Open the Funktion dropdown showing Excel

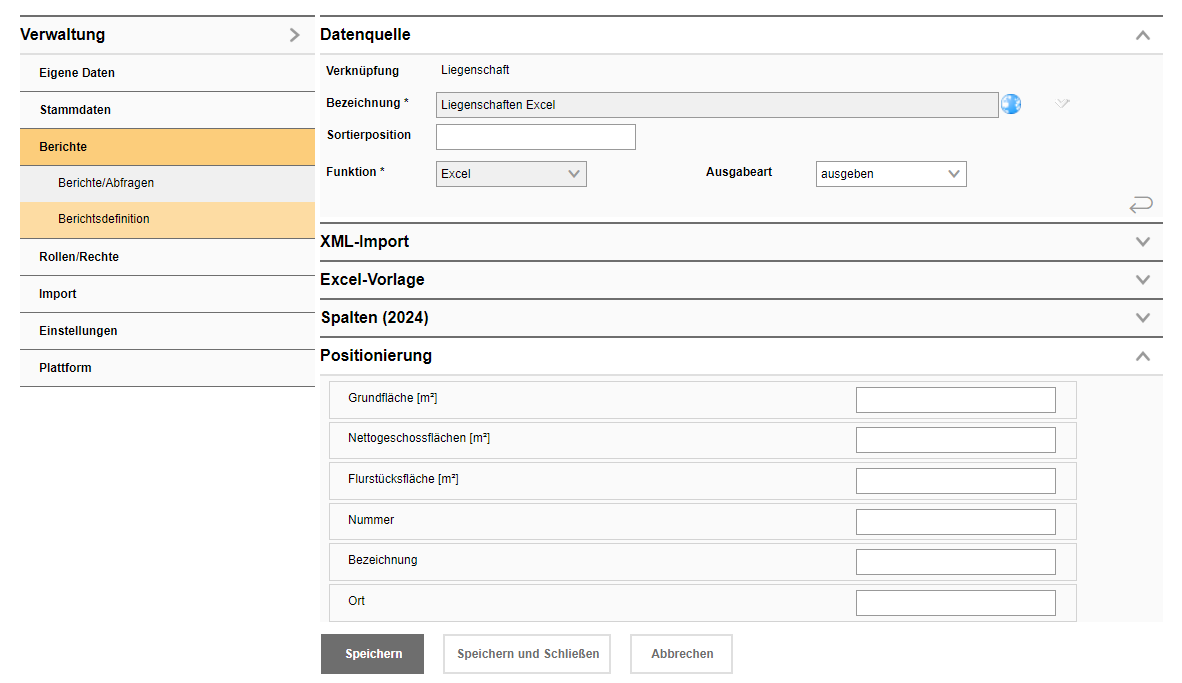pyautogui.click(x=511, y=174)
